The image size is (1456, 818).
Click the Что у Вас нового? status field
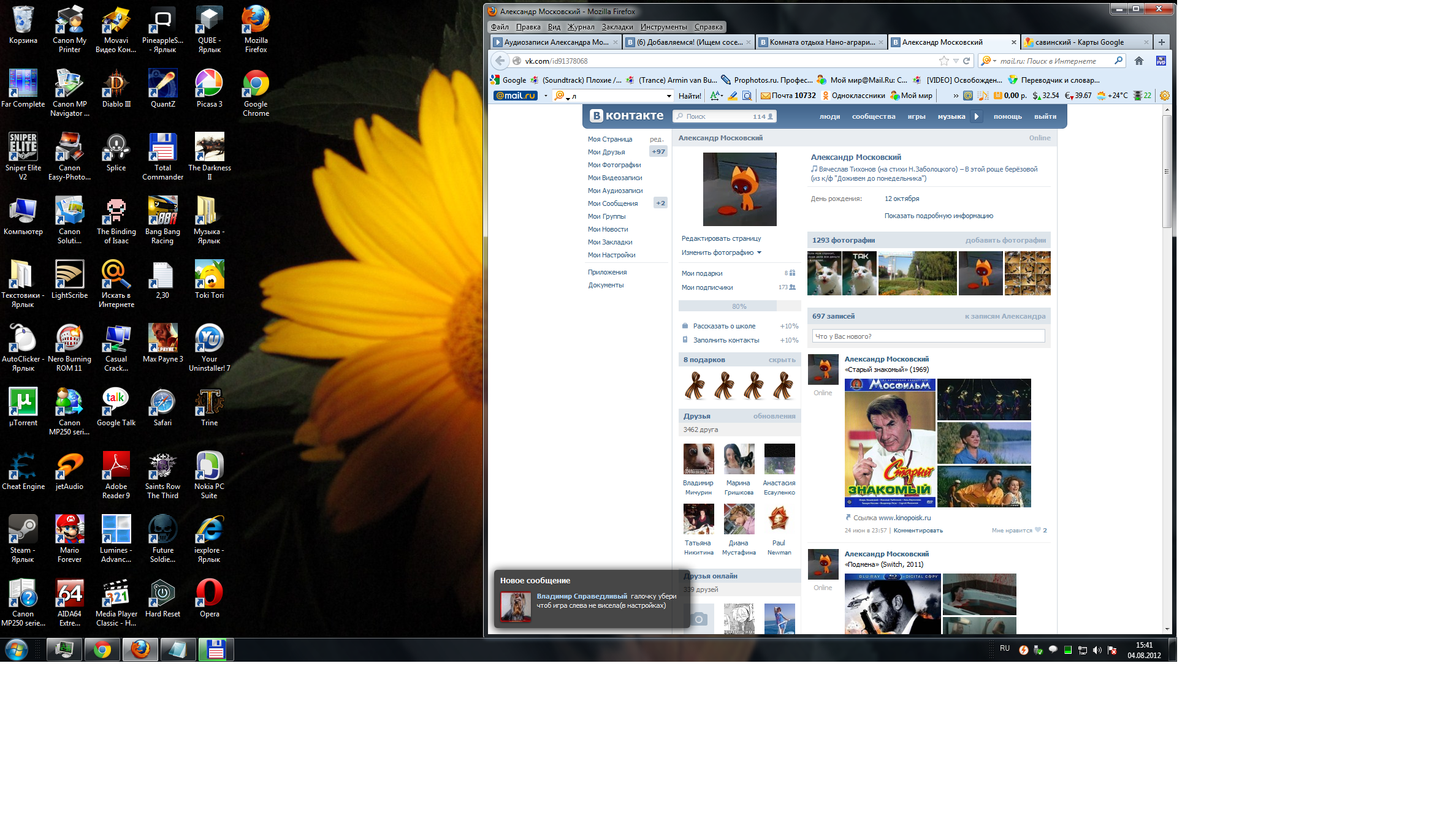[928, 336]
